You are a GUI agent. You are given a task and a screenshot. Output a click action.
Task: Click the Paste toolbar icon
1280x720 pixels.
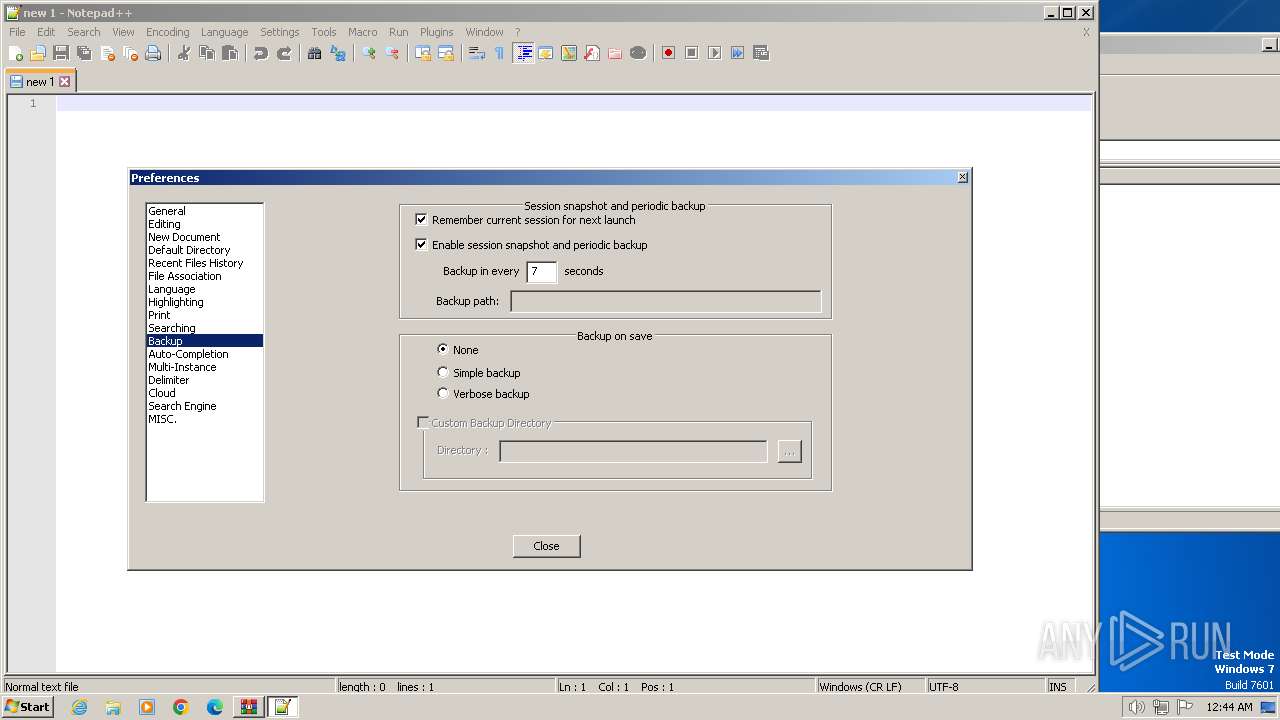230,53
